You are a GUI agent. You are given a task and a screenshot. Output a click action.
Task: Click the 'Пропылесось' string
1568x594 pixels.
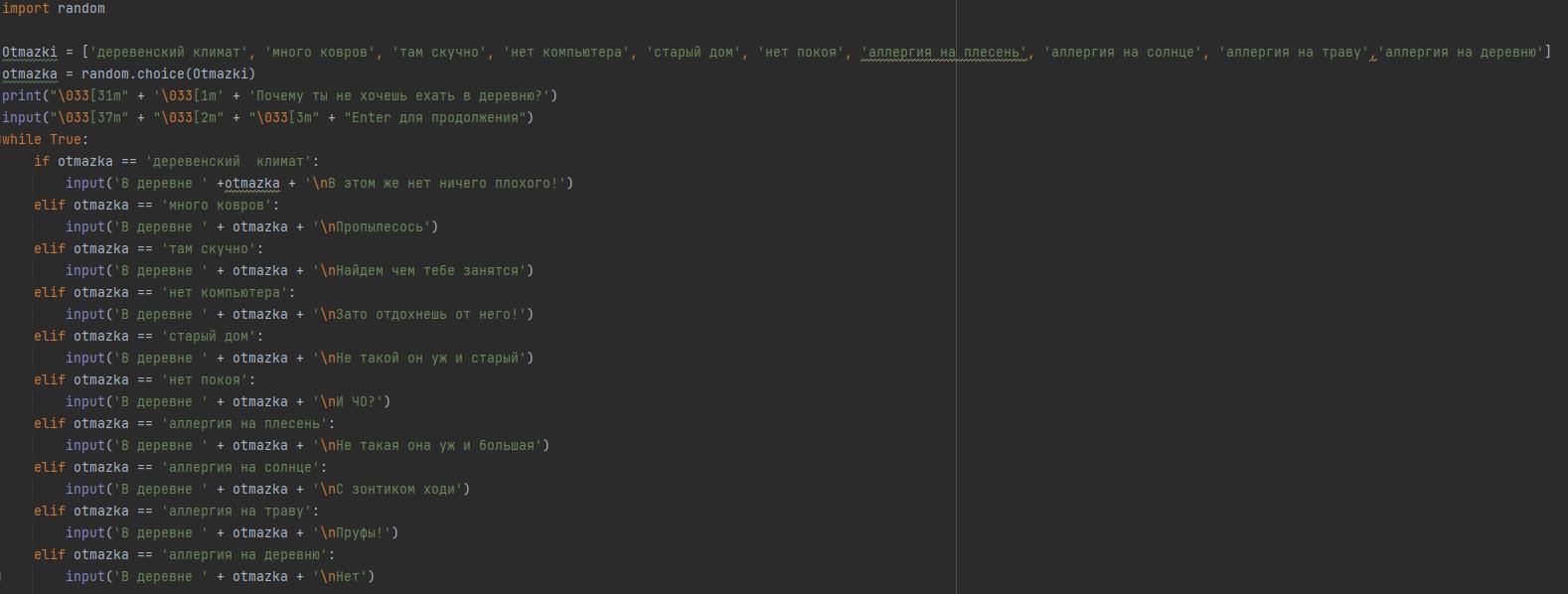383,227
